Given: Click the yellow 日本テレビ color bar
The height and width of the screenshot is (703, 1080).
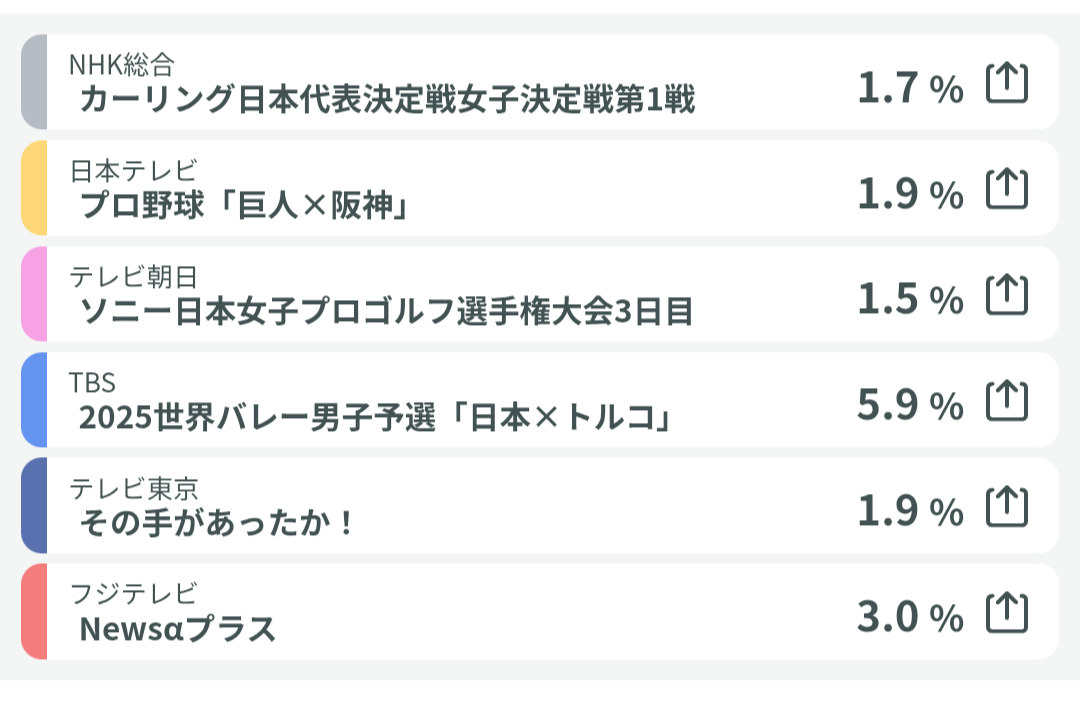Looking at the screenshot, I should tap(33, 188).
